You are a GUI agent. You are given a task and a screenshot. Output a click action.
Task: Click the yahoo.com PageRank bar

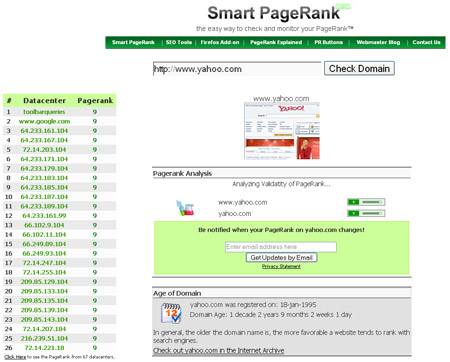click(x=366, y=213)
